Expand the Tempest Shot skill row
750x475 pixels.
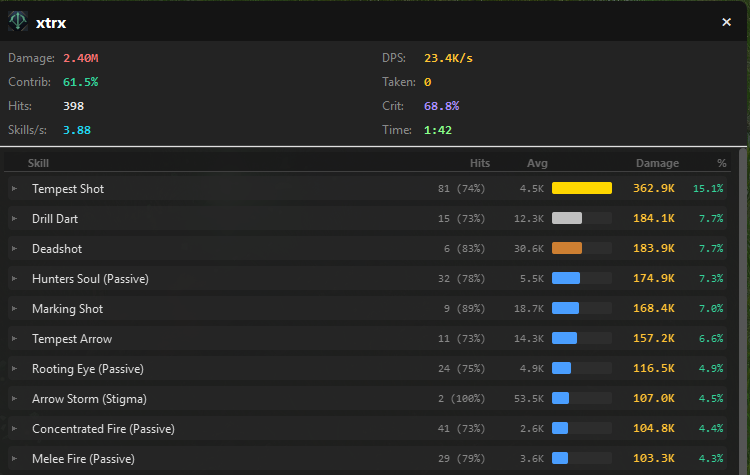point(14,188)
